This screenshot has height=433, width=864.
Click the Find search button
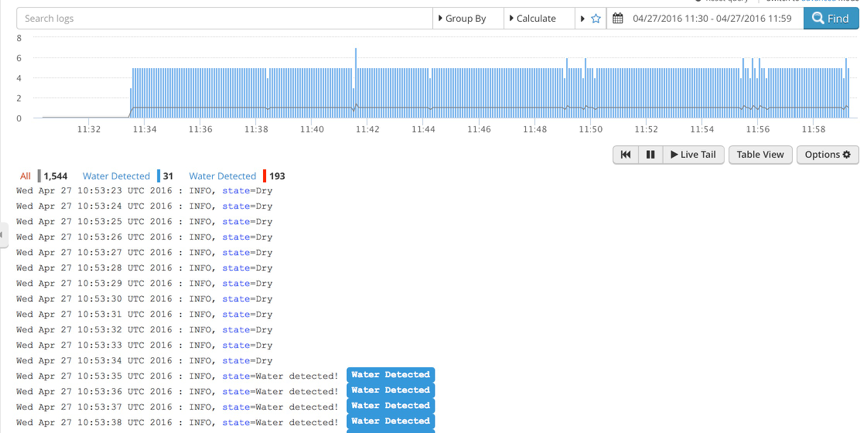pos(830,18)
